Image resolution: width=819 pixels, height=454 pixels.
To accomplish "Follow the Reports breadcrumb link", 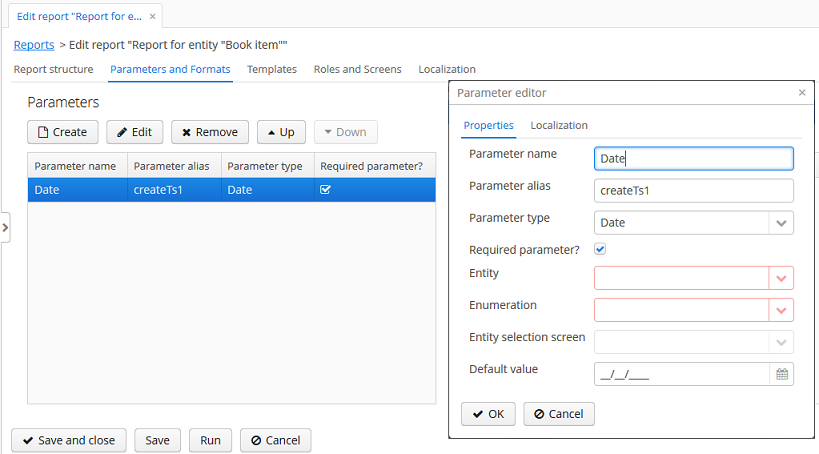I will [34, 45].
